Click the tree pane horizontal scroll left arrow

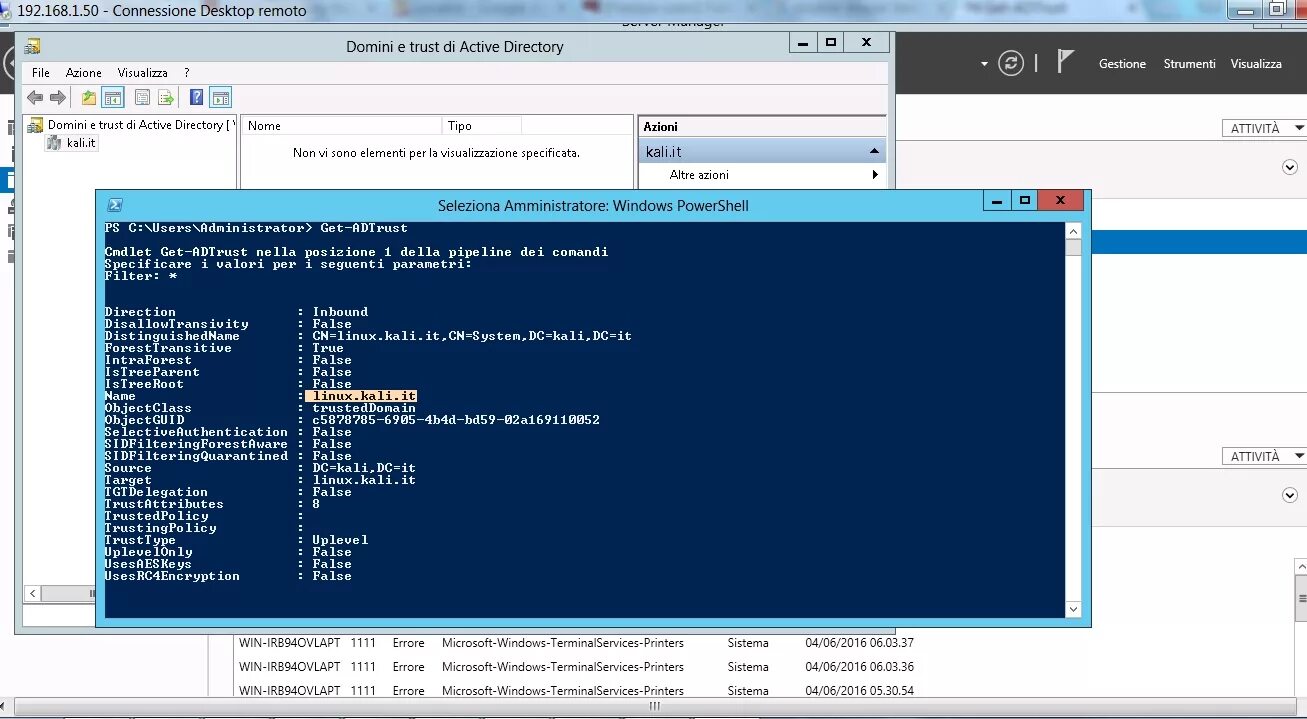click(32, 593)
